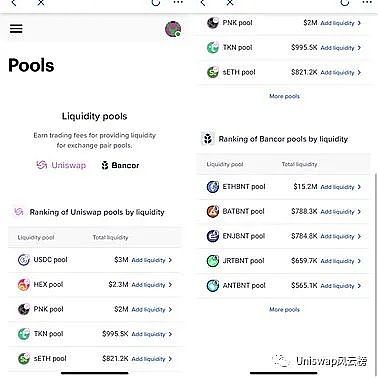Select the Uniswap tab
Viewport: 378px width, 378px height.
click(x=61, y=165)
